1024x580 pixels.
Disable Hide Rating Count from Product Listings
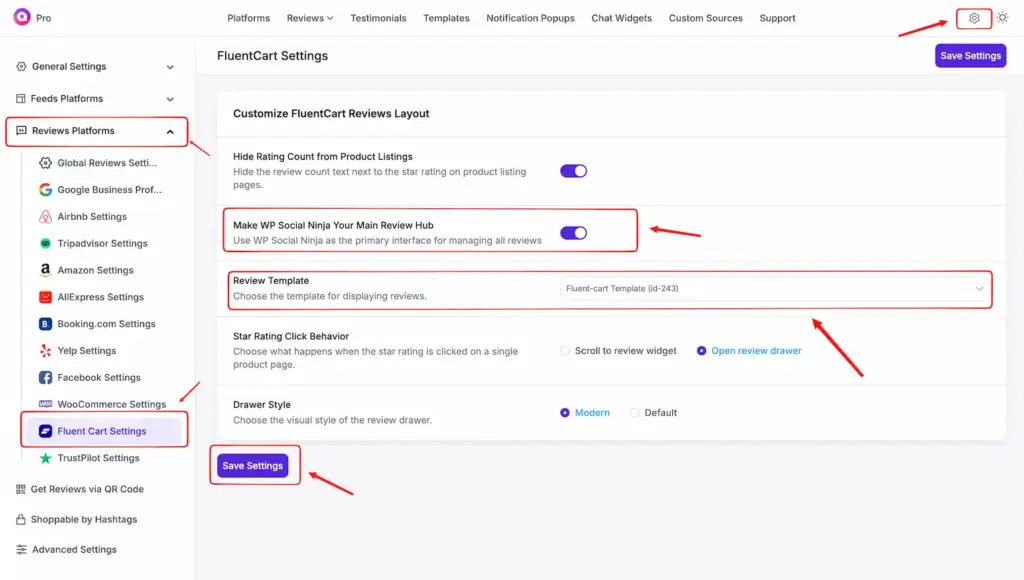tap(573, 170)
